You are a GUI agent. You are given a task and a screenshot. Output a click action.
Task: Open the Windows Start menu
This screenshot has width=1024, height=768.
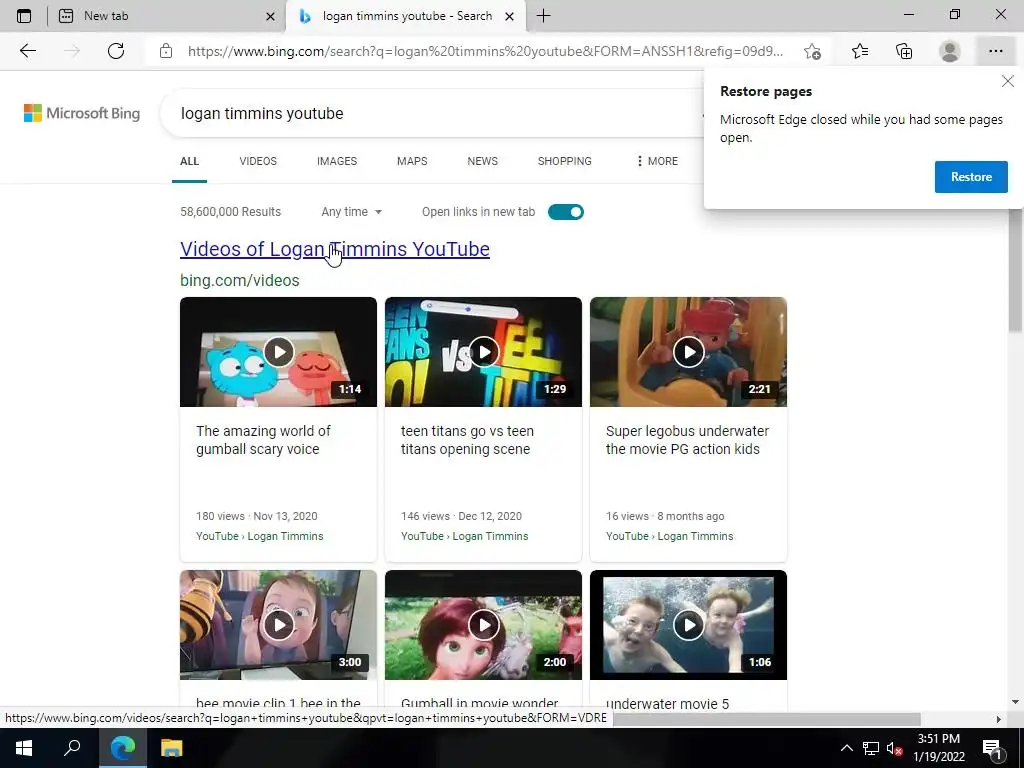click(x=24, y=748)
